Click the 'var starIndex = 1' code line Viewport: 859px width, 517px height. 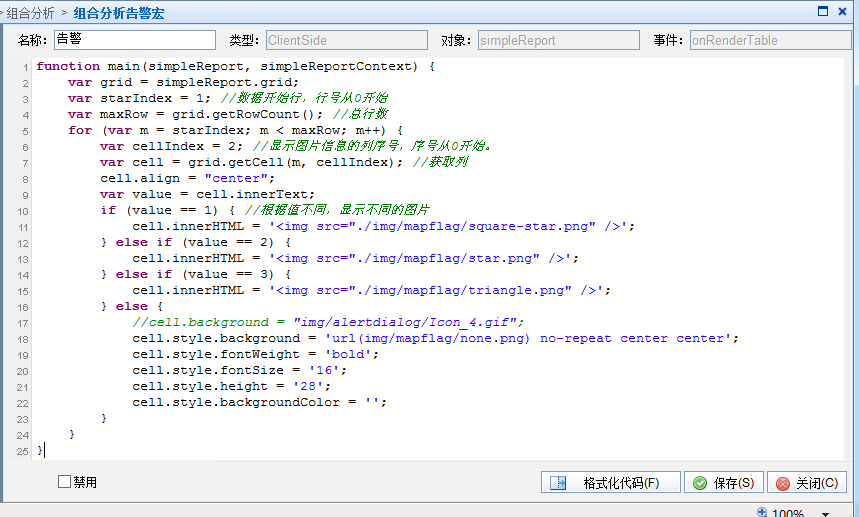228,98
